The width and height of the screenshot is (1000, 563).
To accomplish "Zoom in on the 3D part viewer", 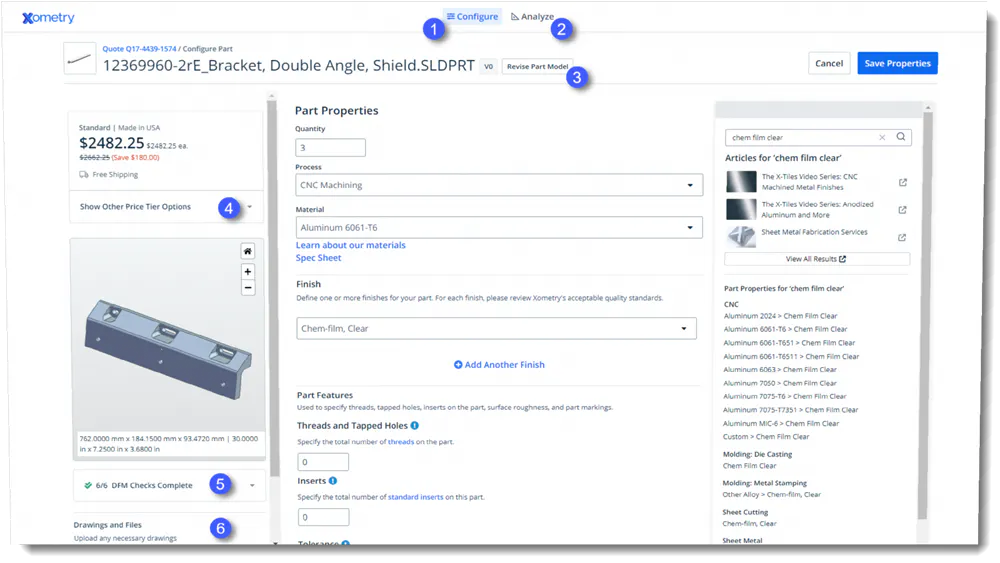I will [x=247, y=272].
